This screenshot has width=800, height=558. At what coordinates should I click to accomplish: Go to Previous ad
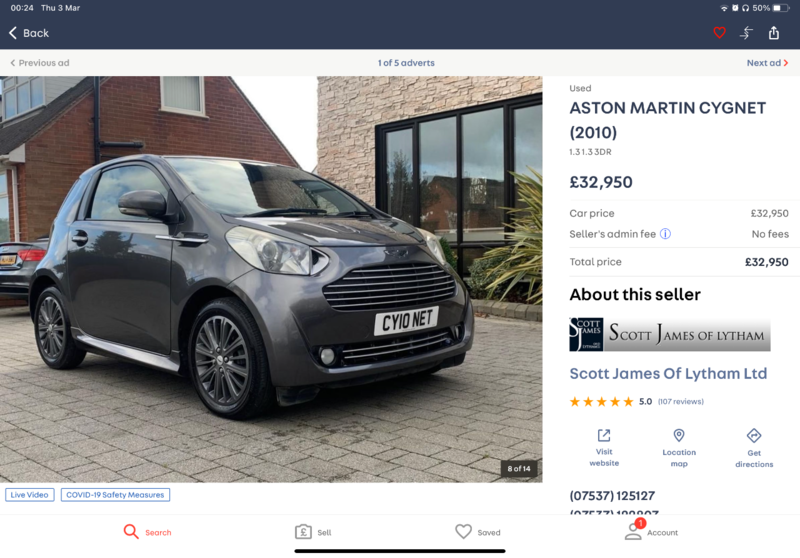tap(40, 63)
